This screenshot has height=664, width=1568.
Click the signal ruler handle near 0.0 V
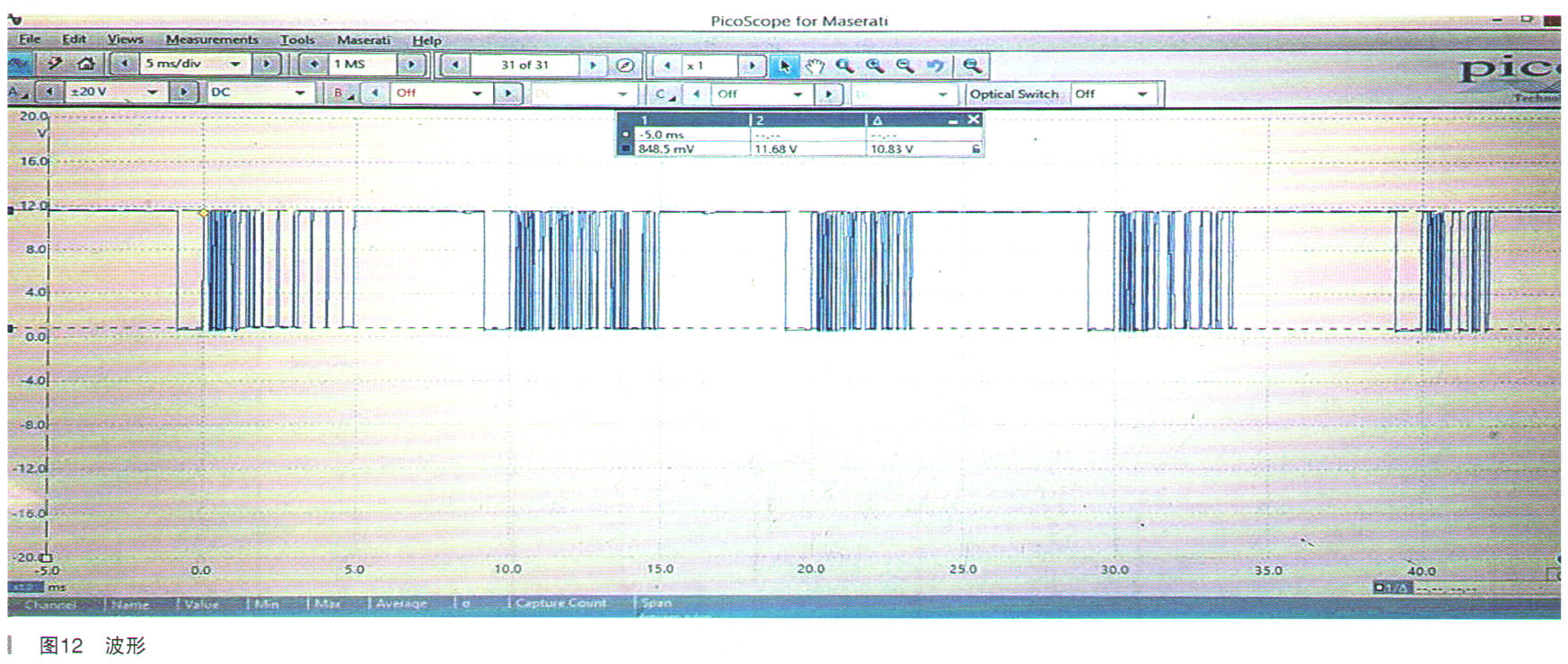click(x=11, y=329)
